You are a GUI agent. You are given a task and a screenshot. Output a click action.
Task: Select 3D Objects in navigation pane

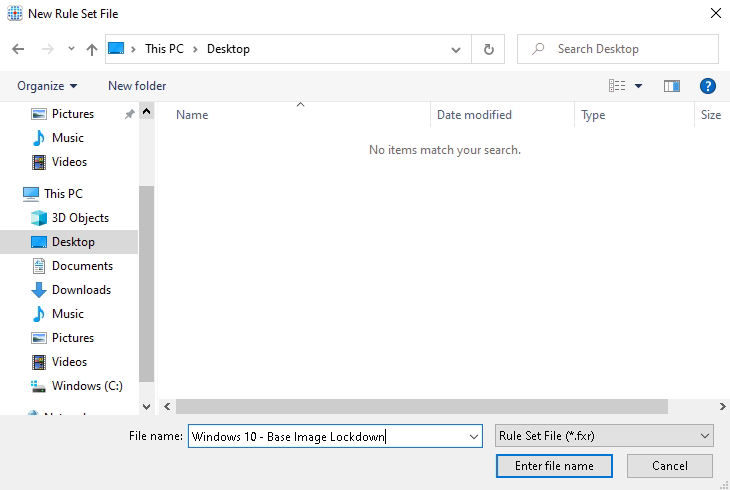[80, 218]
